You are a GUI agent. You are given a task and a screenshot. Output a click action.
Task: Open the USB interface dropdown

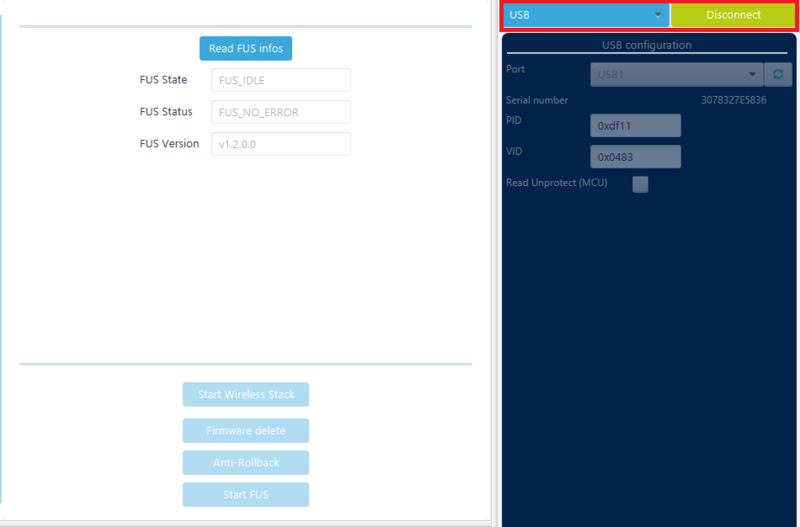[x=586, y=15]
